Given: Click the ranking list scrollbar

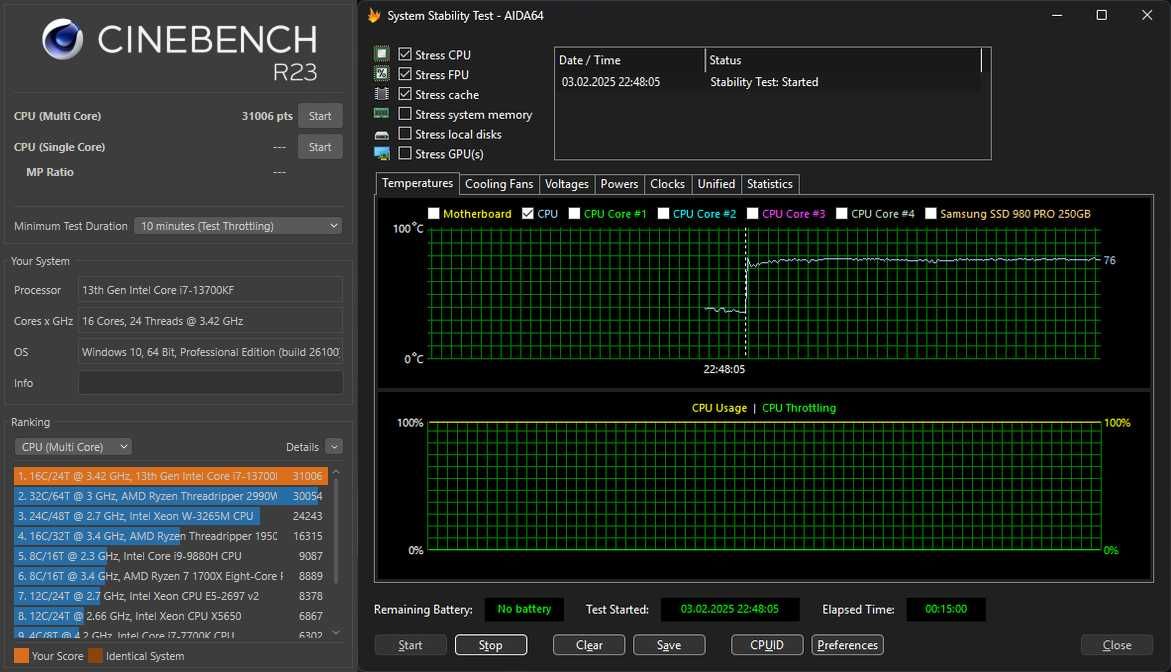Looking at the screenshot, I should (x=336, y=530).
